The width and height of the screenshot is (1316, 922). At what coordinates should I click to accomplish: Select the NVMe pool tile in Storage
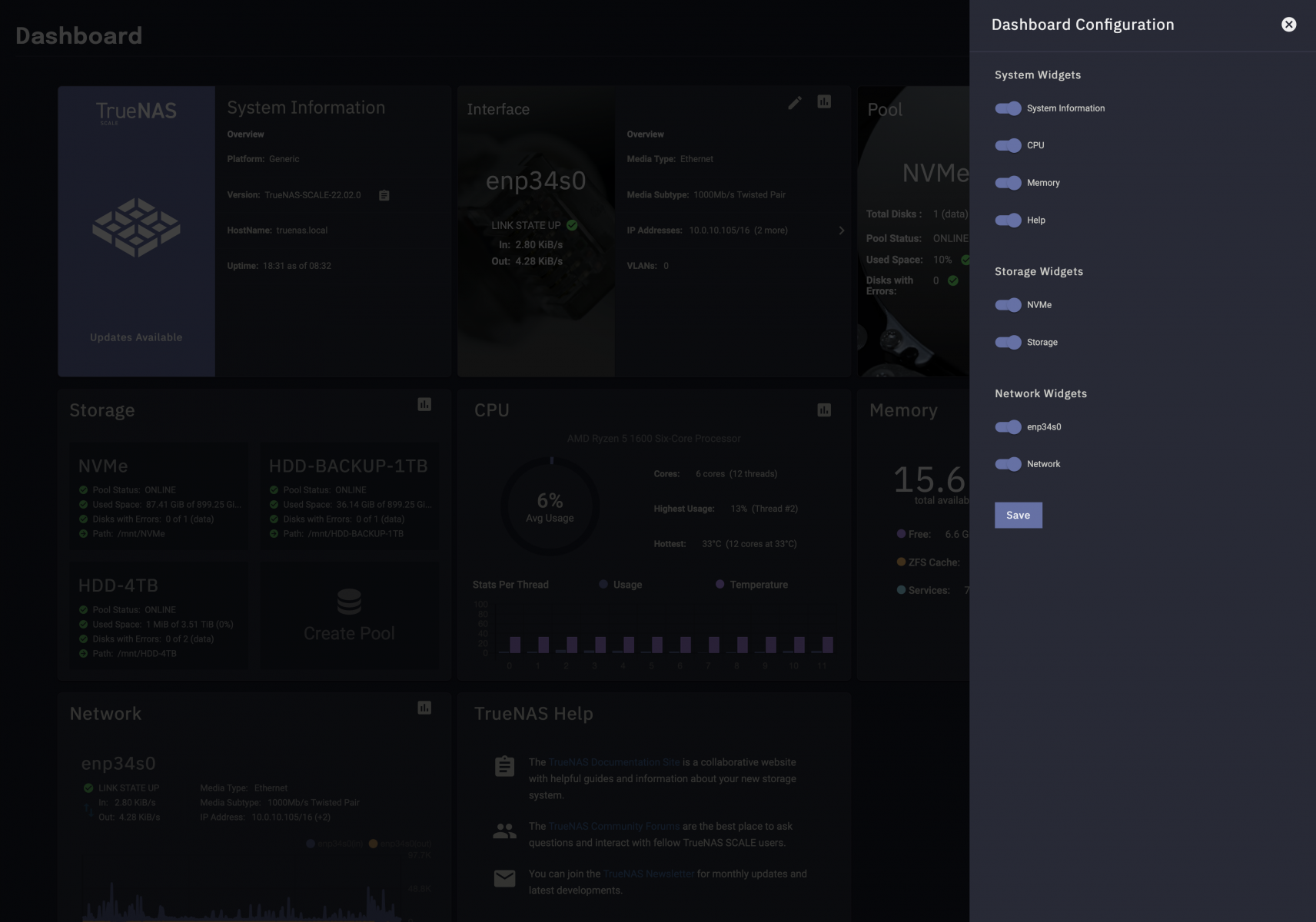[159, 496]
